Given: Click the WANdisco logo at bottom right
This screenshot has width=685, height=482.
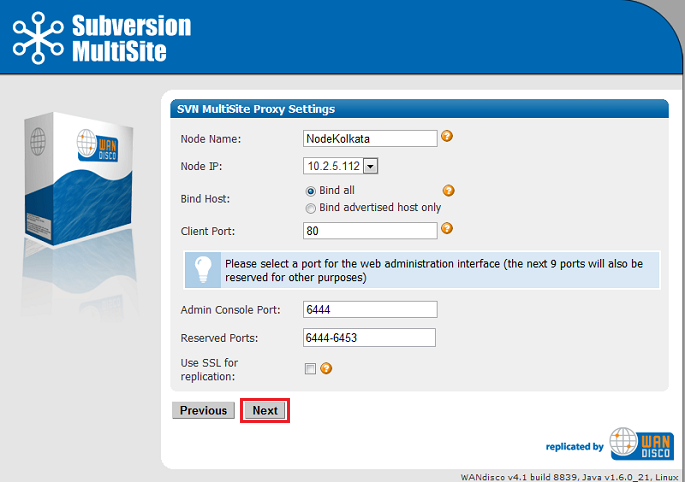Looking at the screenshot, I should 642,444.
